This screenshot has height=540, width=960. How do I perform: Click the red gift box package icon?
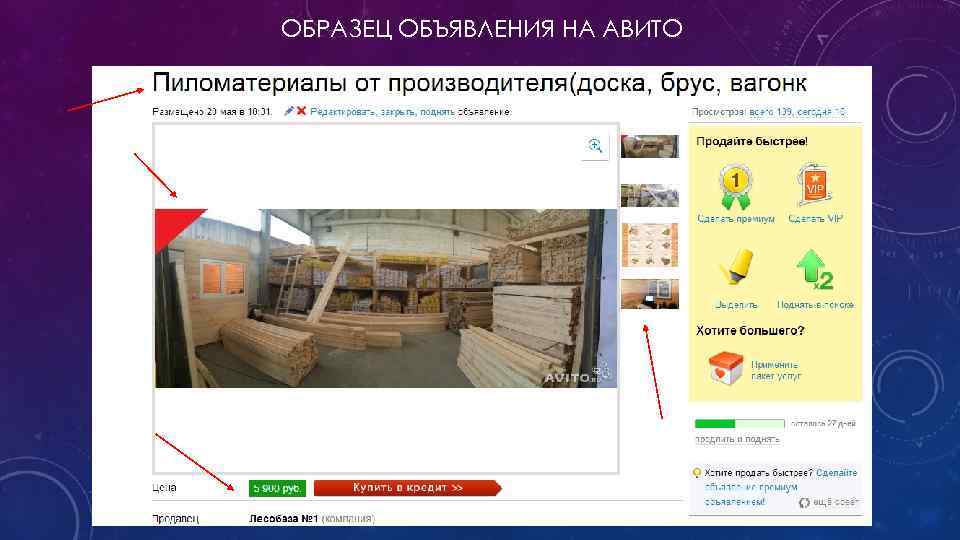coord(726,367)
